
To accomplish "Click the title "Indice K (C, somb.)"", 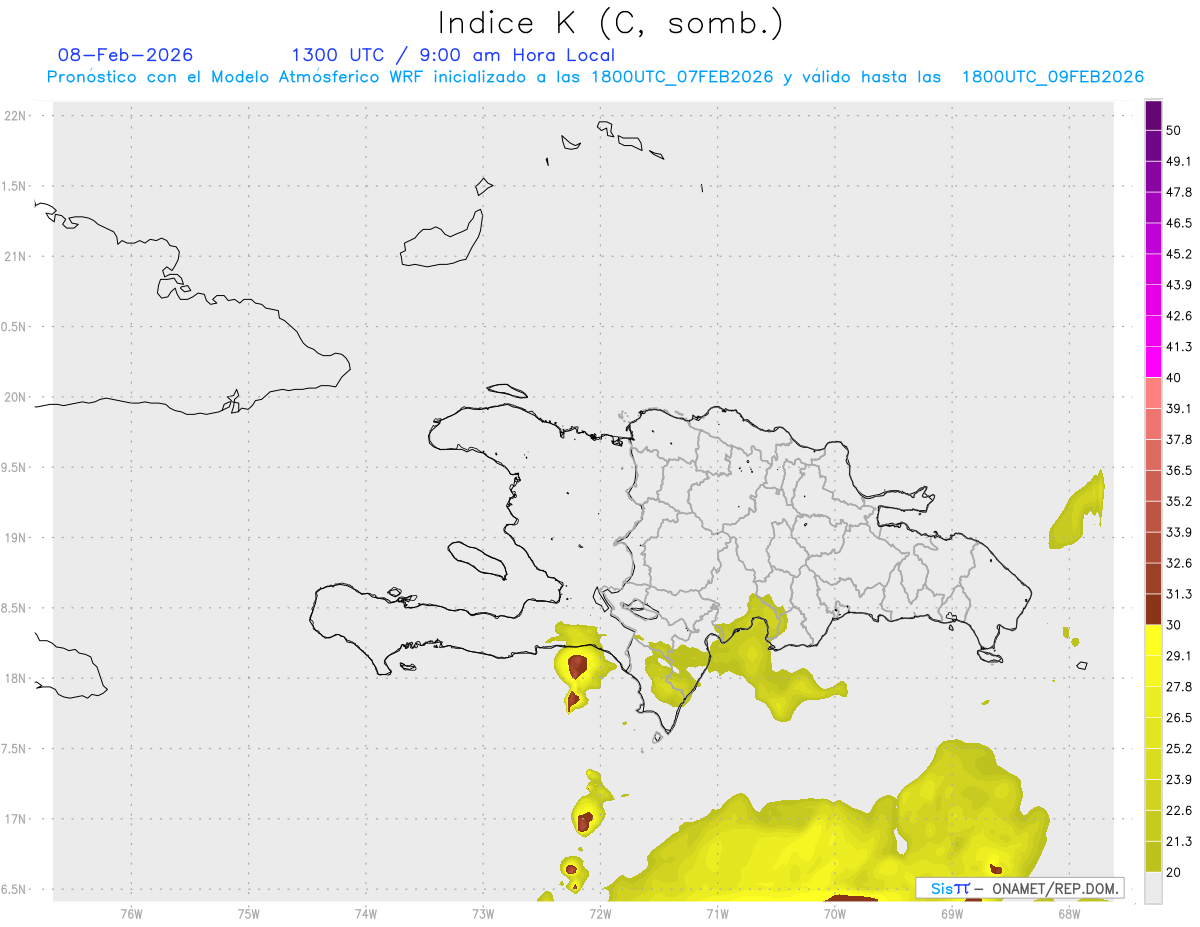I will pos(611,23).
